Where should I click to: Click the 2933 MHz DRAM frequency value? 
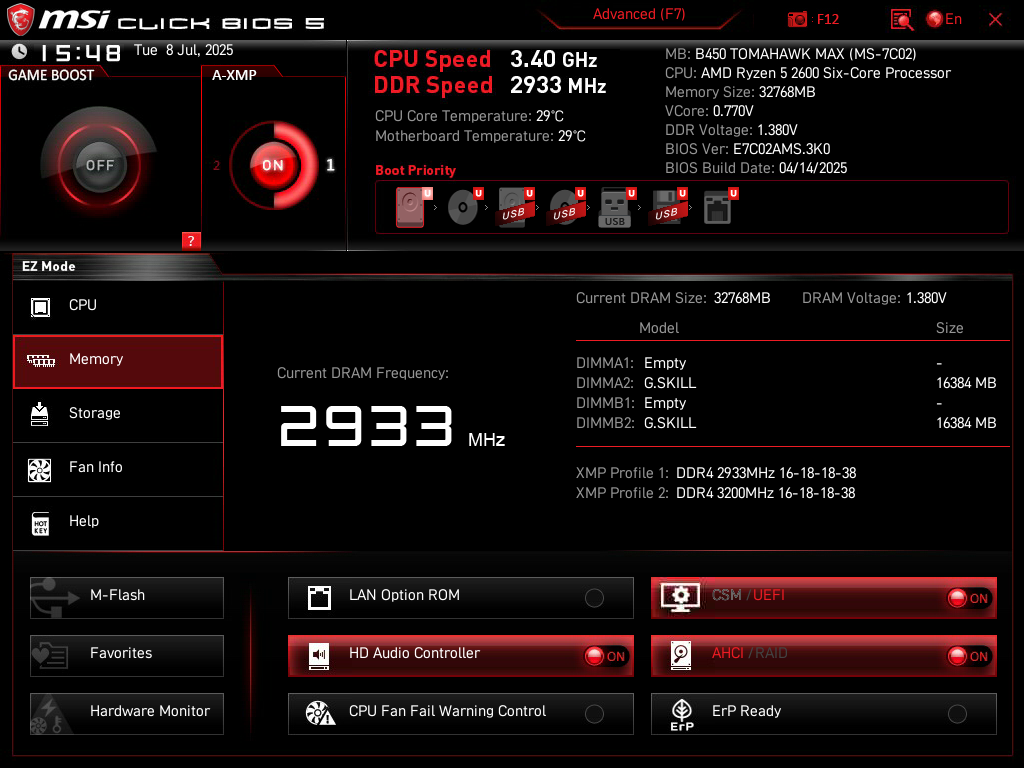click(x=392, y=427)
